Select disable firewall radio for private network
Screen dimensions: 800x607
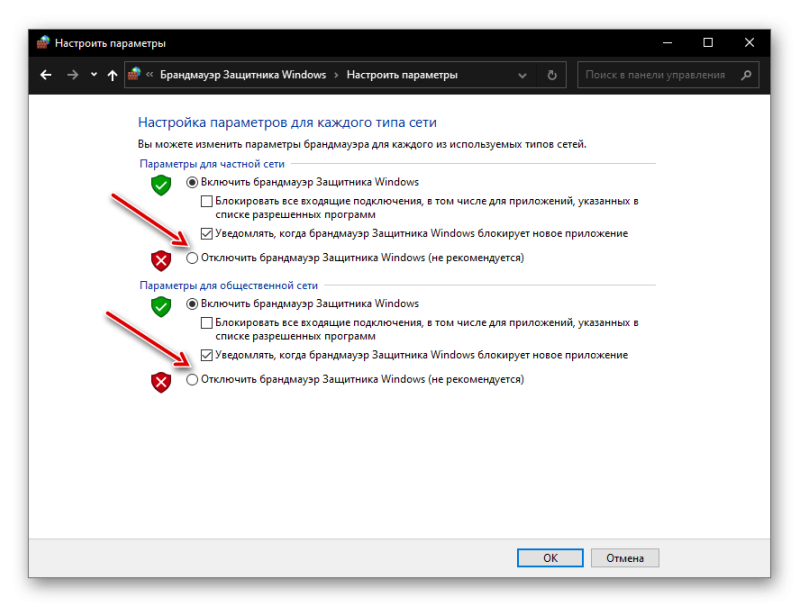point(192,258)
